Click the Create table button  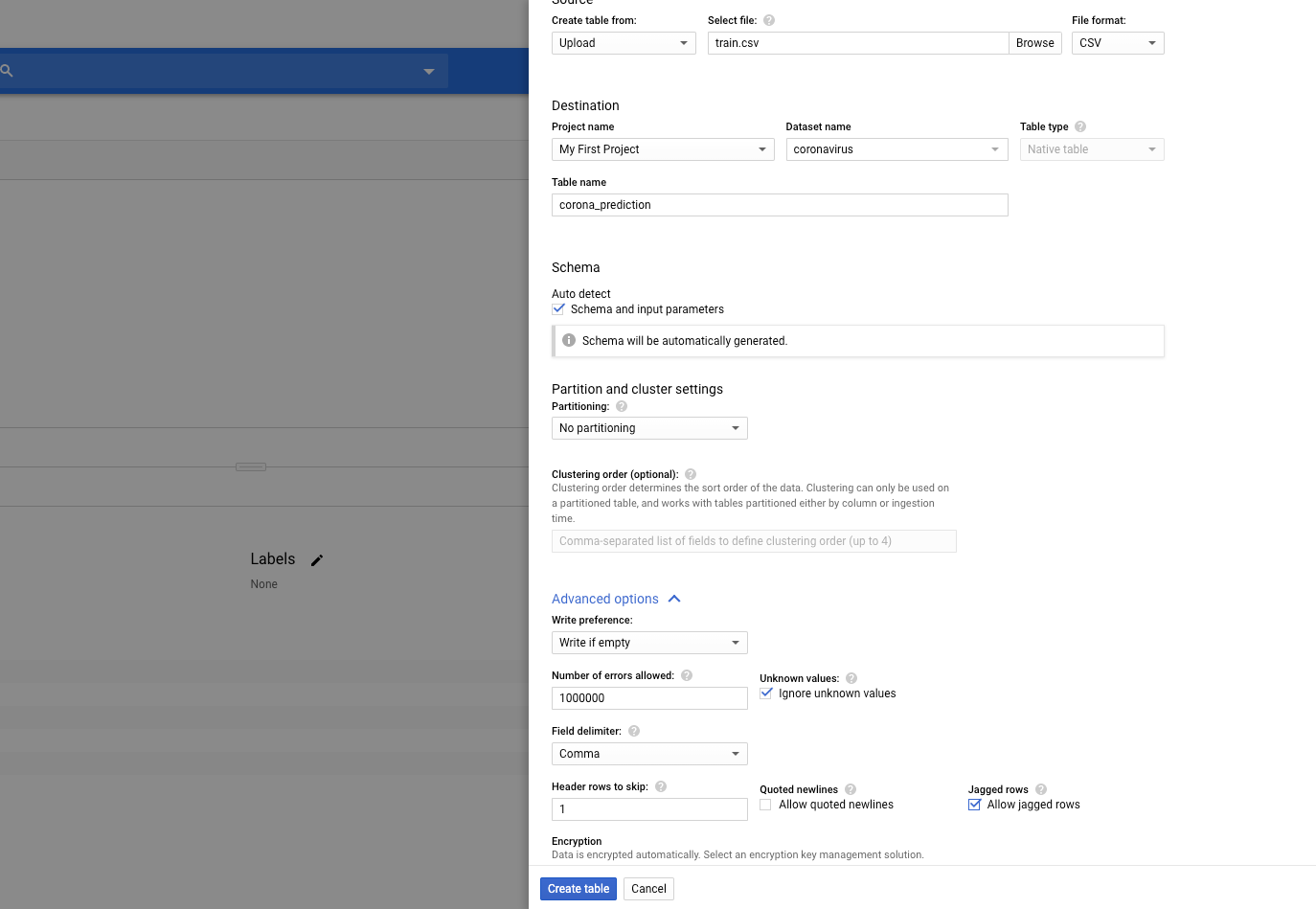579,889
